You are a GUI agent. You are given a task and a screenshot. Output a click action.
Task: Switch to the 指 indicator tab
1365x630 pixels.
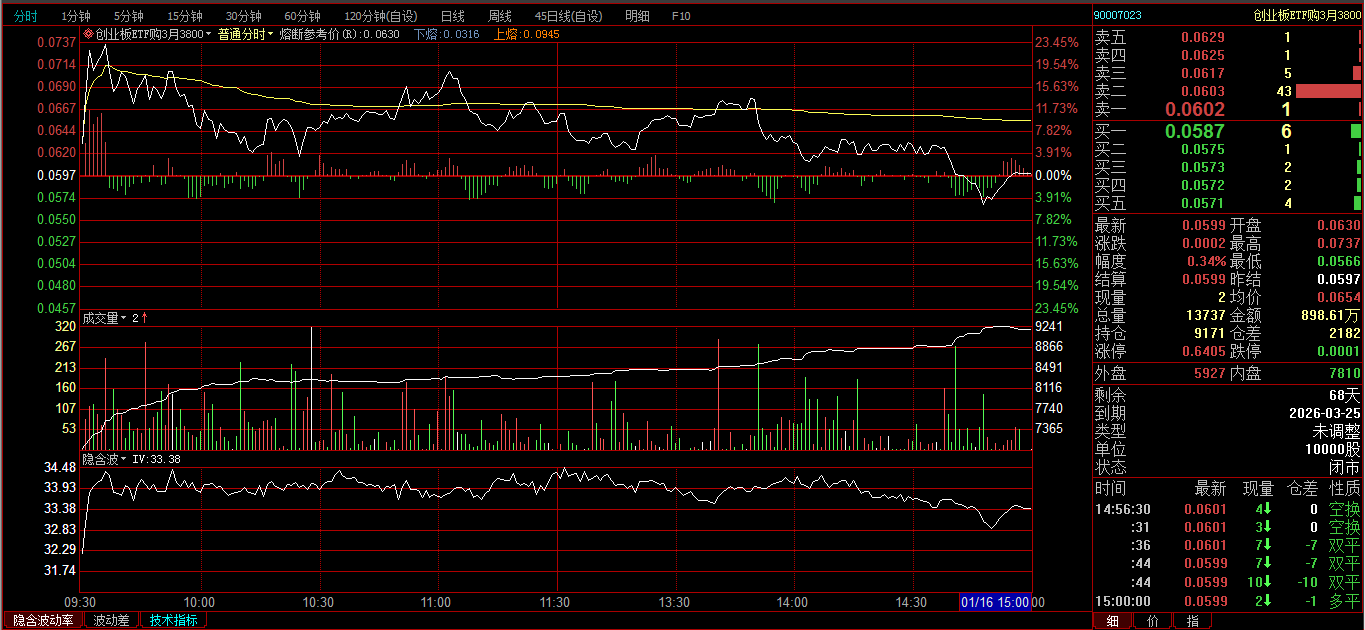pos(1192,621)
